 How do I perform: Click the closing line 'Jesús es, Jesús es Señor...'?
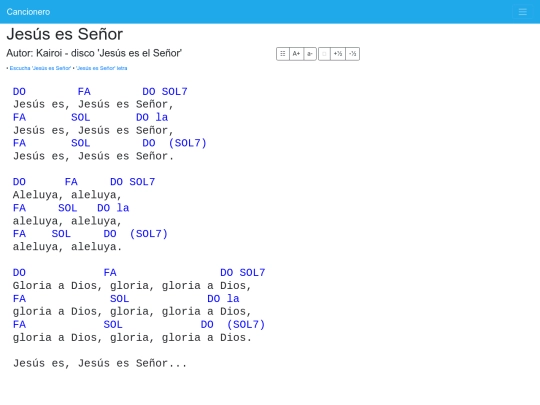[100, 363]
